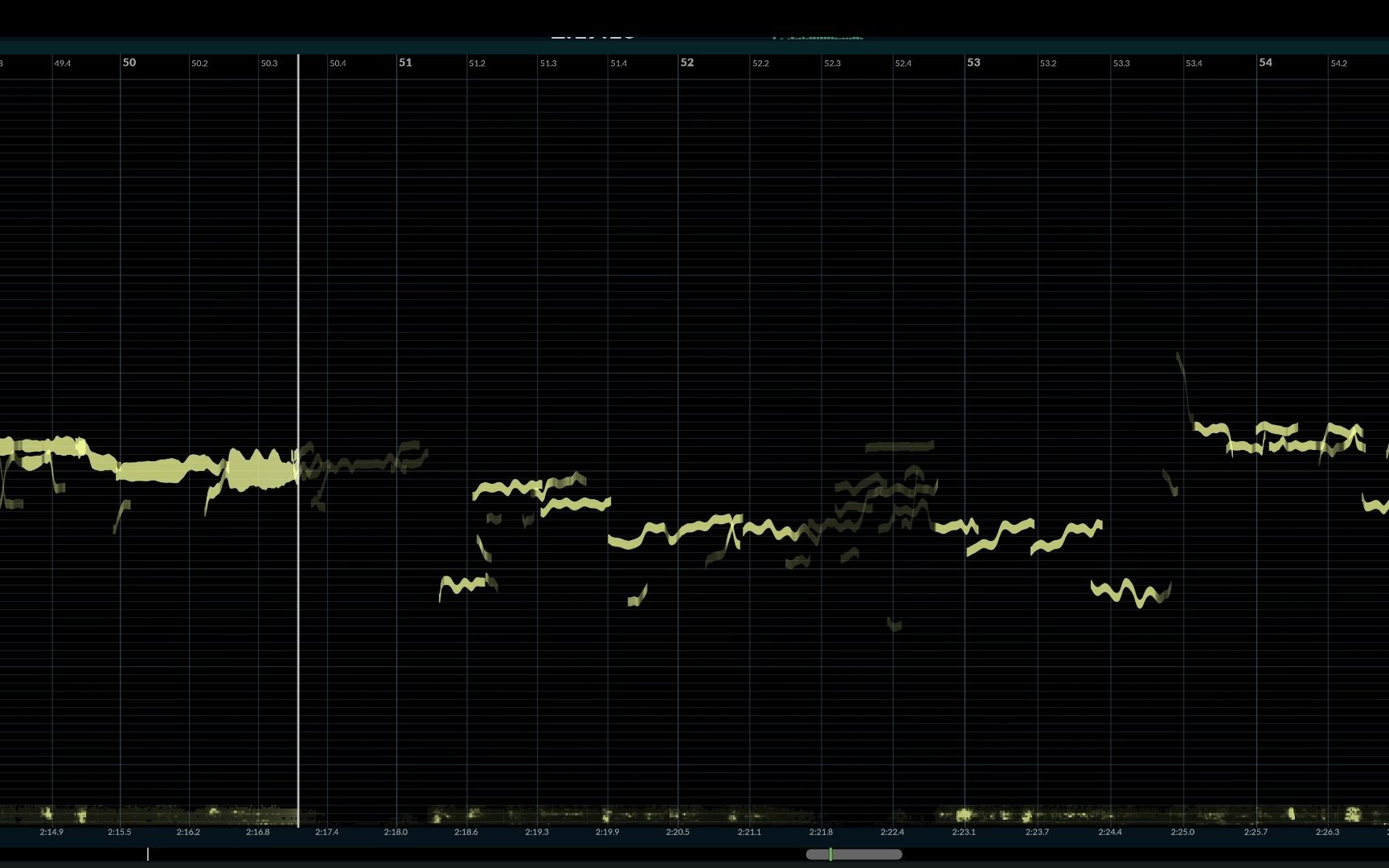Click the 2:21.1 time label
1389x868 pixels.
(x=749, y=833)
